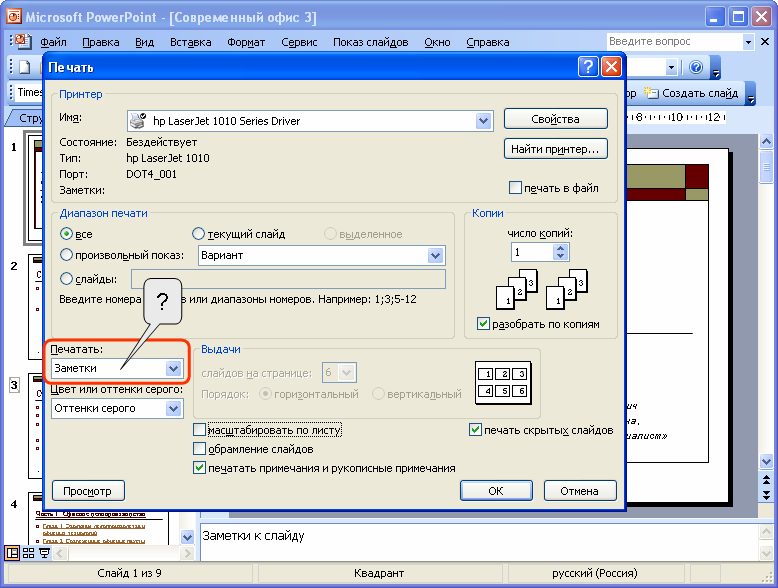This screenshot has height=588, width=778.
Task: Click the 'Слайд 1 из 9' status bar text
Action: pyautogui.click(x=130, y=573)
